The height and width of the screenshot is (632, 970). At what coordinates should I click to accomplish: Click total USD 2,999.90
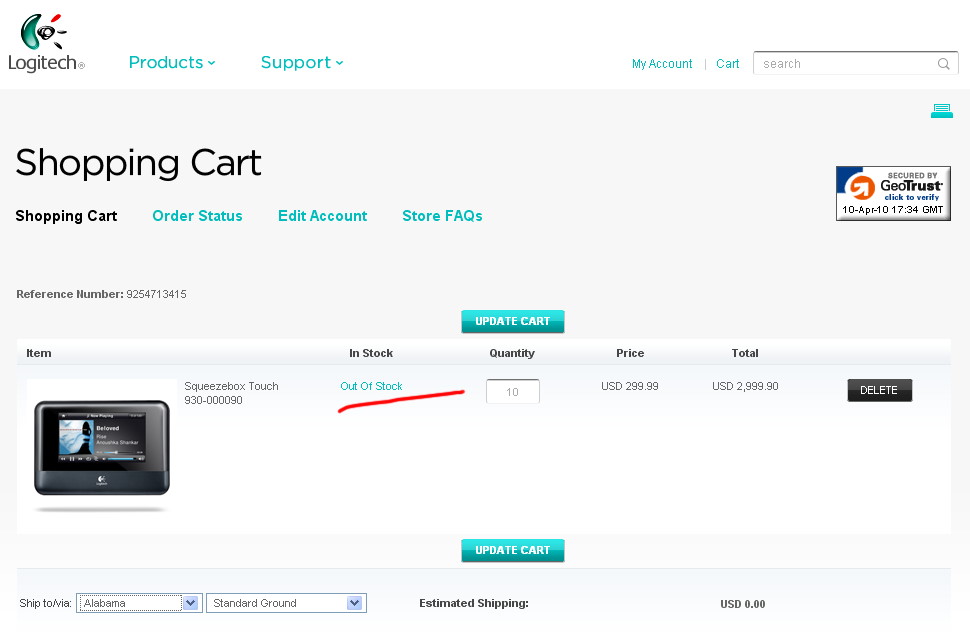coord(745,386)
